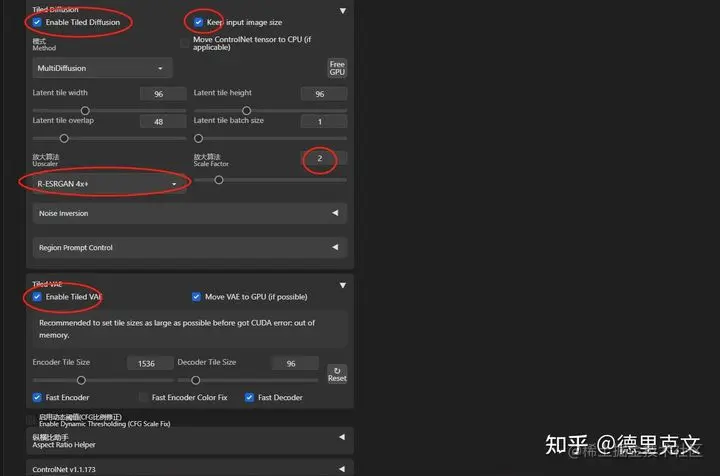Click the Latent tile height value field
This screenshot has width=720, height=476.
coord(324,94)
